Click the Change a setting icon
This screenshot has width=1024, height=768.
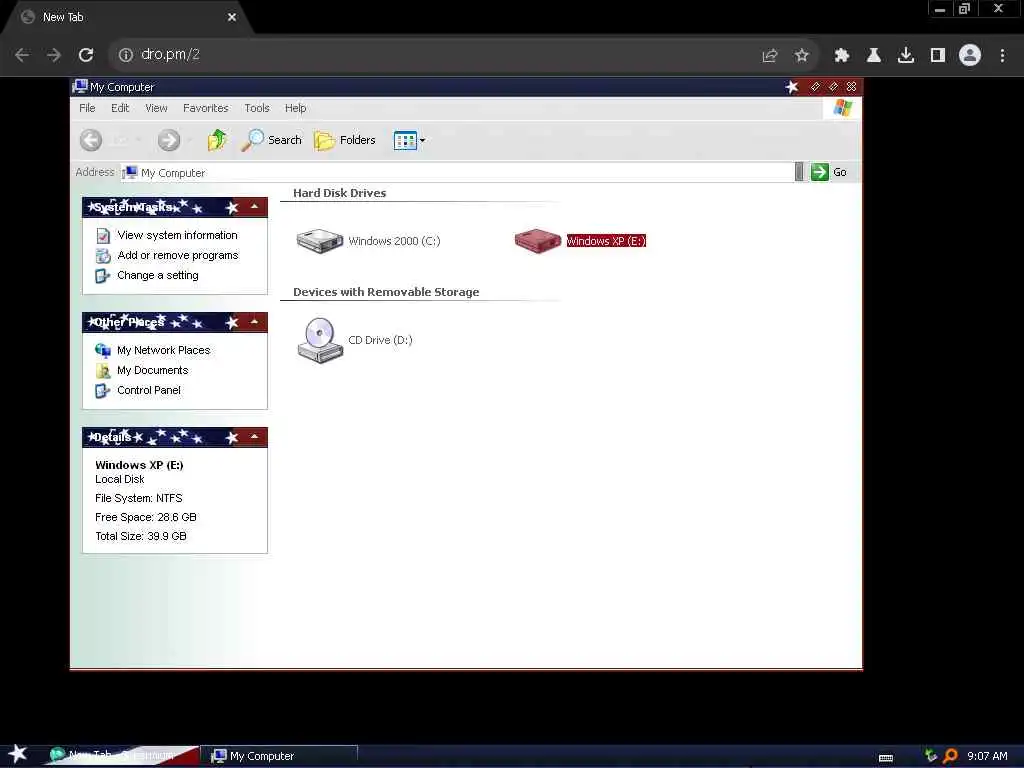[103, 276]
